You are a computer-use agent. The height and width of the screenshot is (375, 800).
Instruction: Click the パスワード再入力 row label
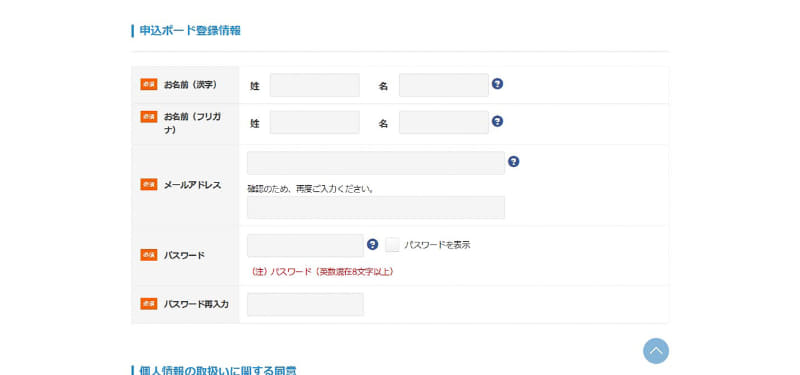coord(196,304)
